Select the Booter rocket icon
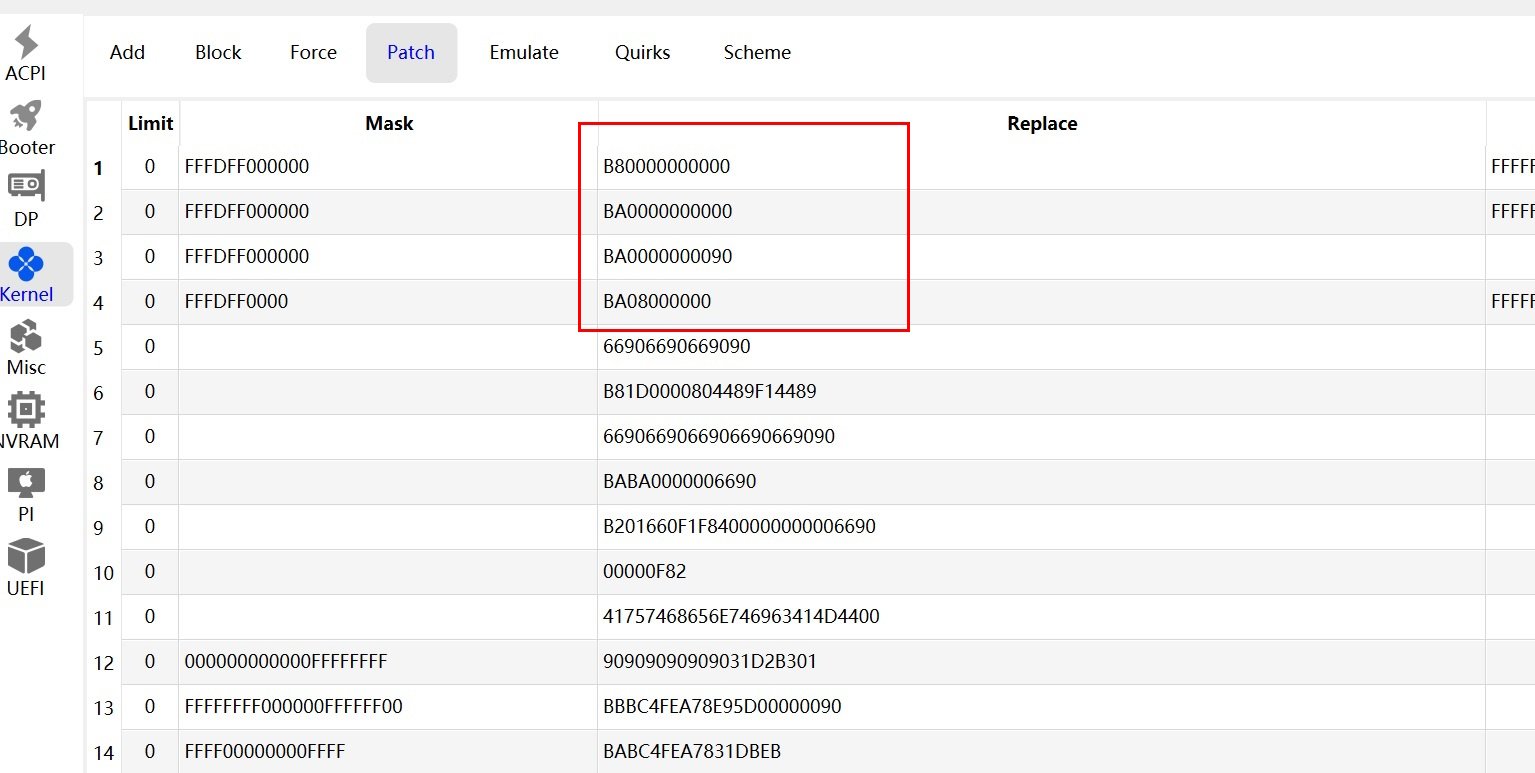The height and width of the screenshot is (773, 1535). click(26, 118)
